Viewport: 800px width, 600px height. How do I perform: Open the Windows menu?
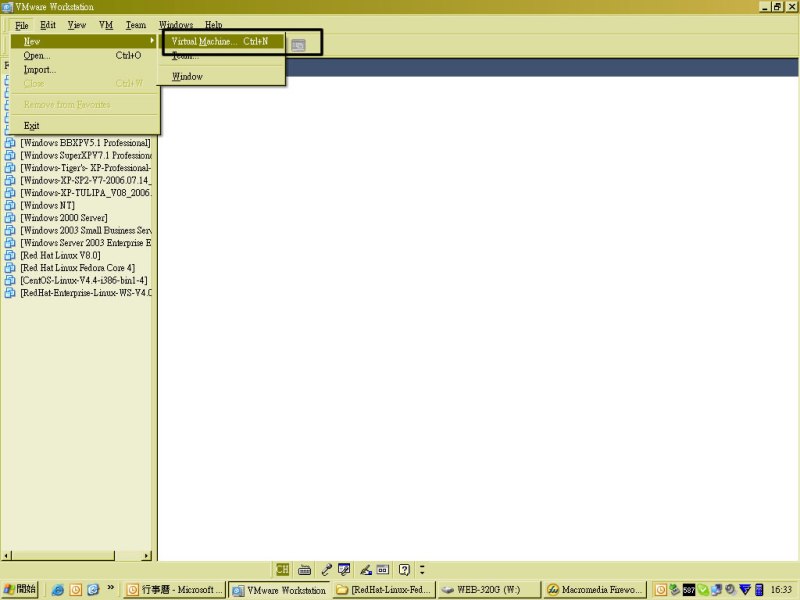[x=176, y=25]
